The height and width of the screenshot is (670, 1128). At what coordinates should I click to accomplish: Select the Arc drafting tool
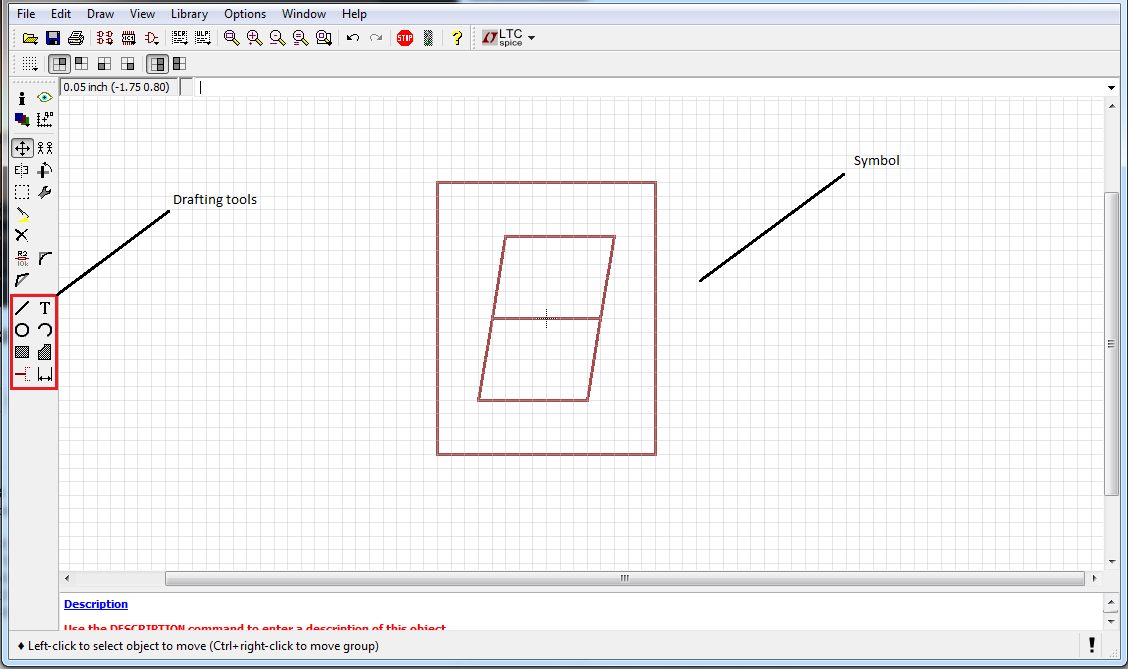point(44,330)
